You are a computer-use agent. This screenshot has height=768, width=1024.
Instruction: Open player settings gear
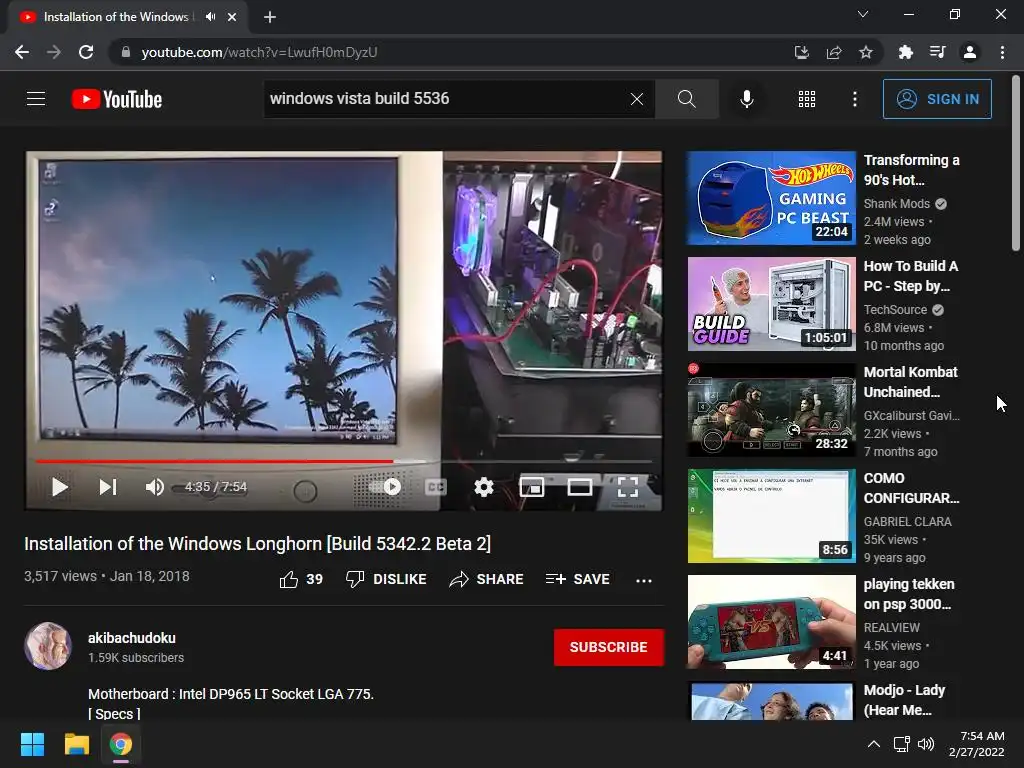coord(484,487)
